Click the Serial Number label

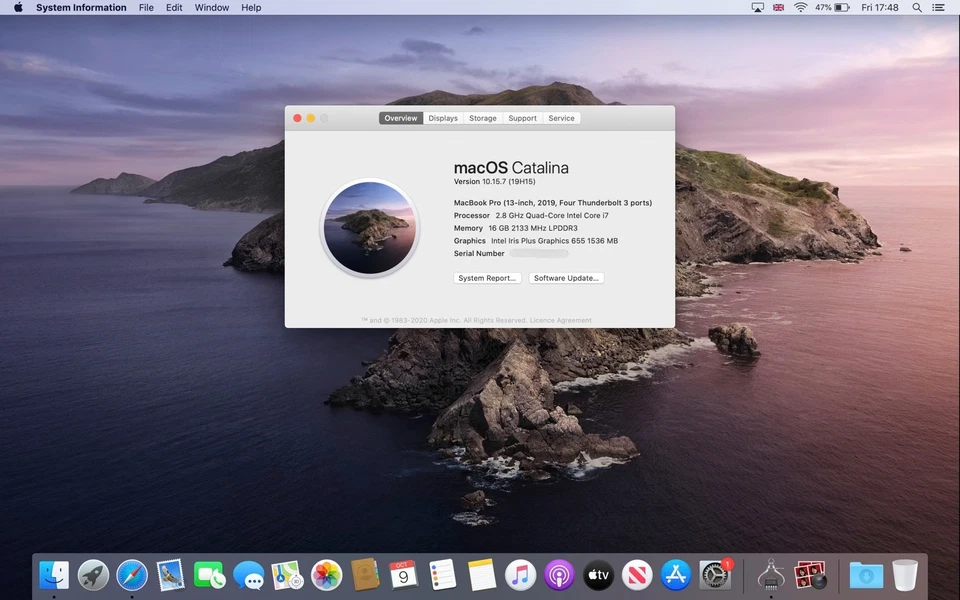[x=479, y=253]
